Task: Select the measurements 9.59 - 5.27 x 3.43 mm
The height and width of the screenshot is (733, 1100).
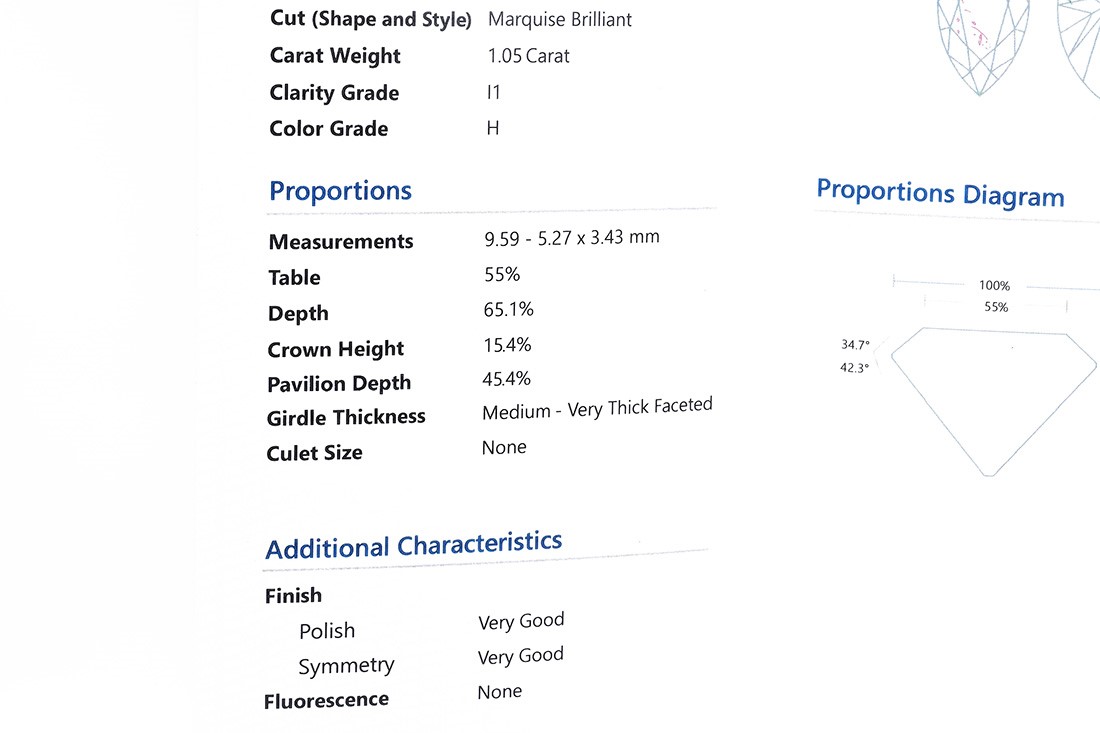Action: click(571, 238)
